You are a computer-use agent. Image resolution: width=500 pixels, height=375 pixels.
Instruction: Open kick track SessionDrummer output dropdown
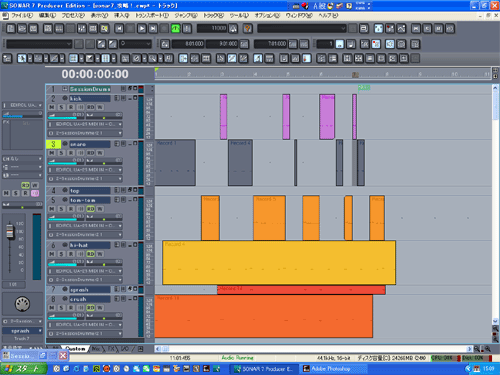[x=85, y=133]
